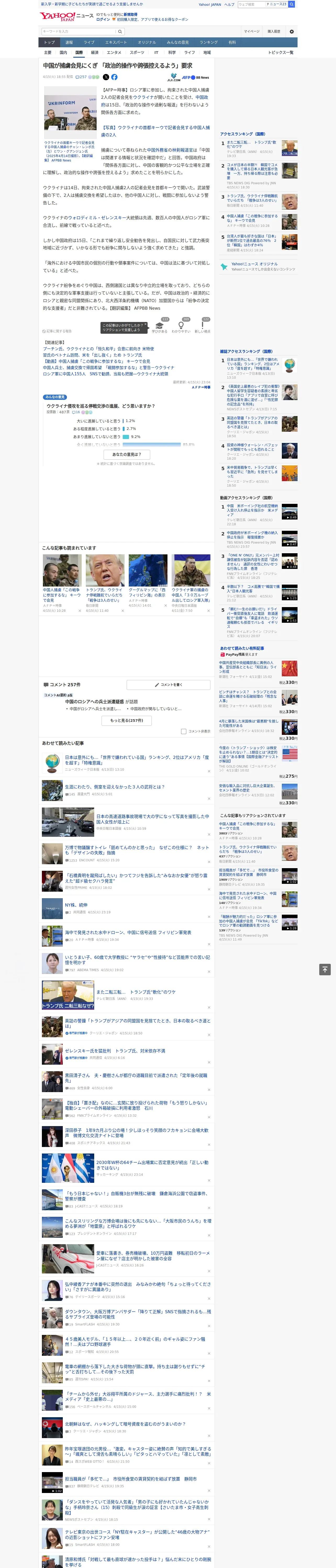Viewport: 336px width, 1568px height.
Task: Click the ヘルプ link at top
Action: click(229, 4)
